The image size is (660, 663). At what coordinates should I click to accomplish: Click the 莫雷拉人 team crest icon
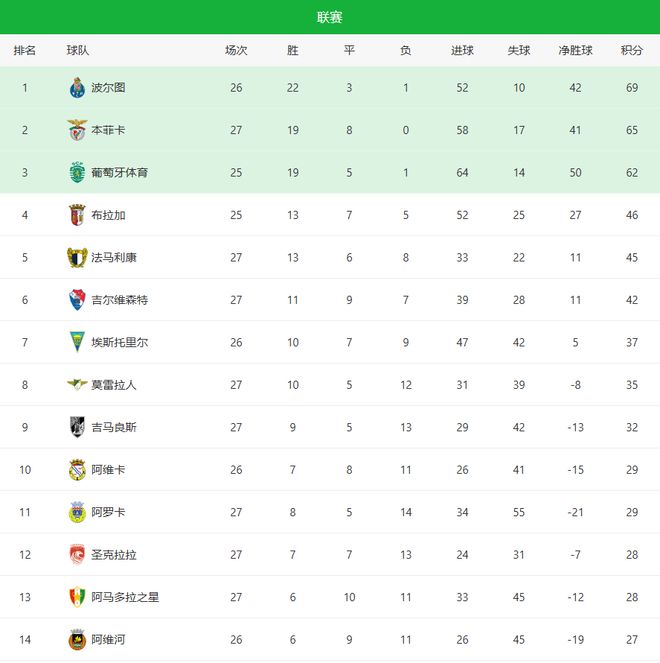point(77,384)
